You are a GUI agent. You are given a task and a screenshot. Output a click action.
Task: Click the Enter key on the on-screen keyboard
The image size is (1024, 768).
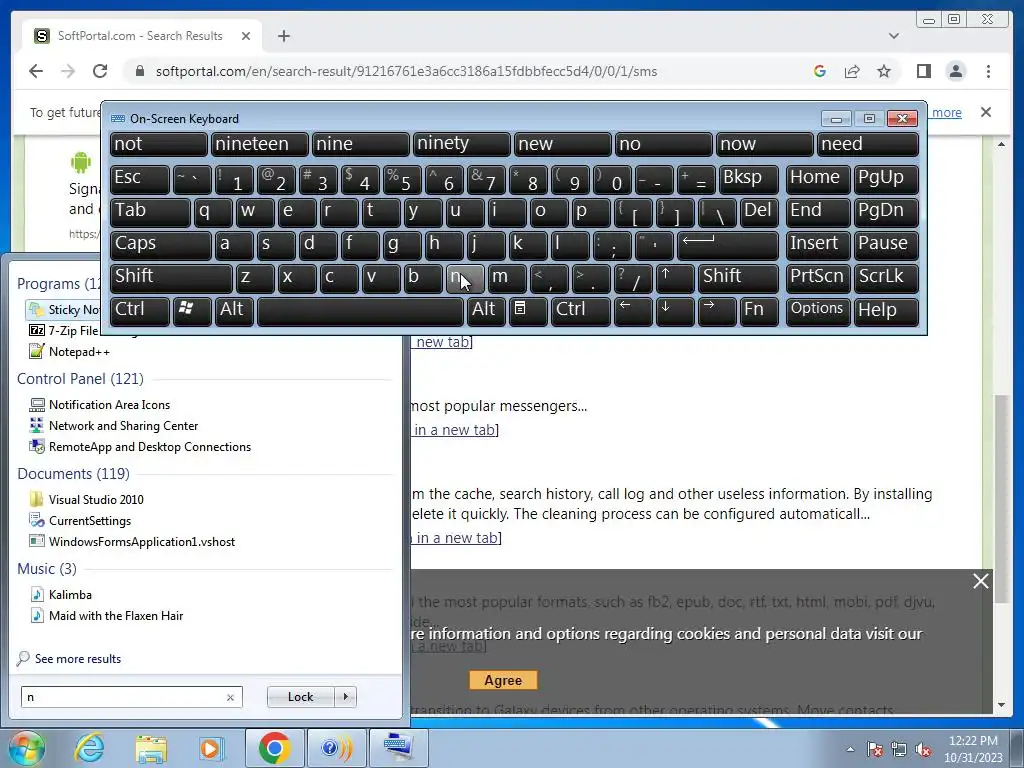click(x=728, y=246)
